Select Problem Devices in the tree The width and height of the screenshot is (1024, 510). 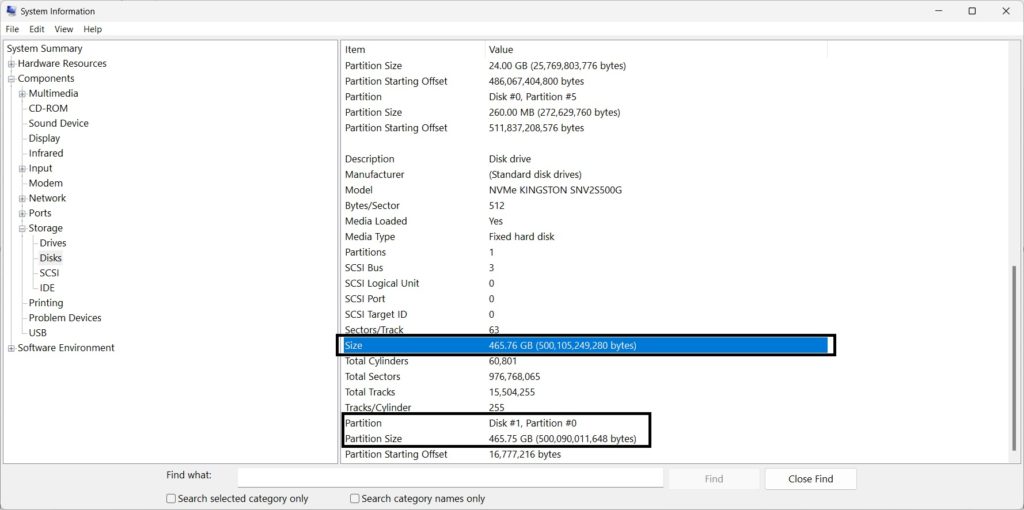65,319
